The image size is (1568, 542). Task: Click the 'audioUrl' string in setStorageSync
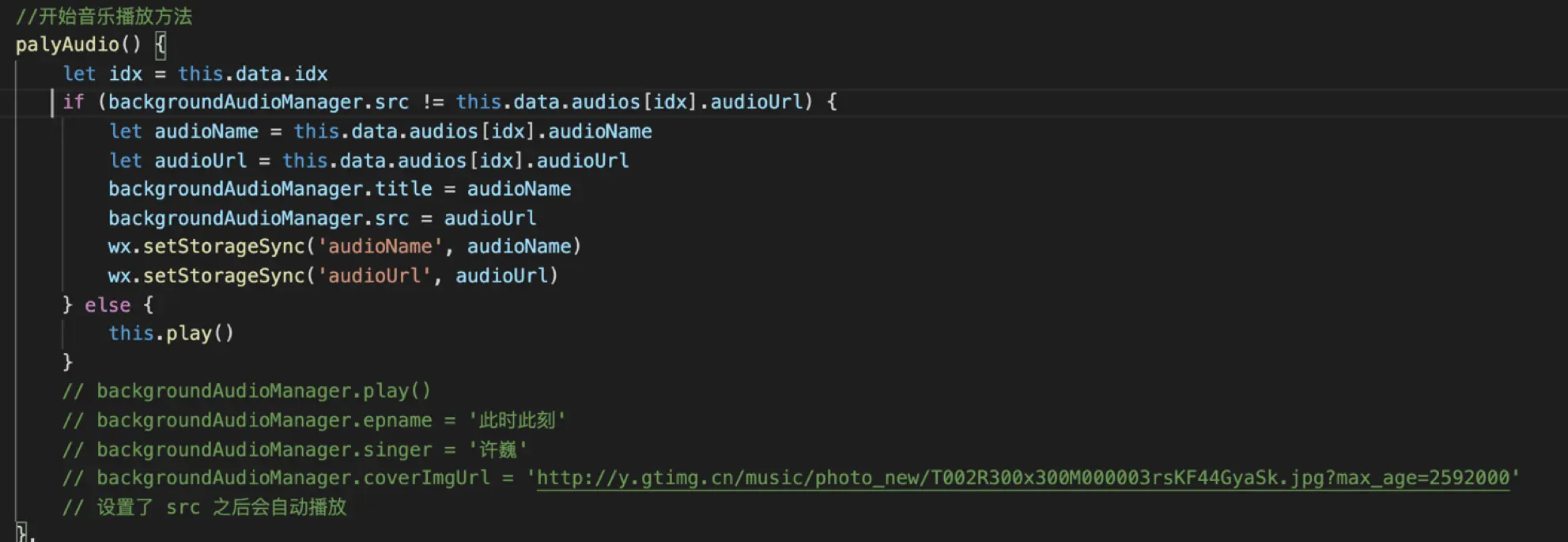tap(374, 276)
